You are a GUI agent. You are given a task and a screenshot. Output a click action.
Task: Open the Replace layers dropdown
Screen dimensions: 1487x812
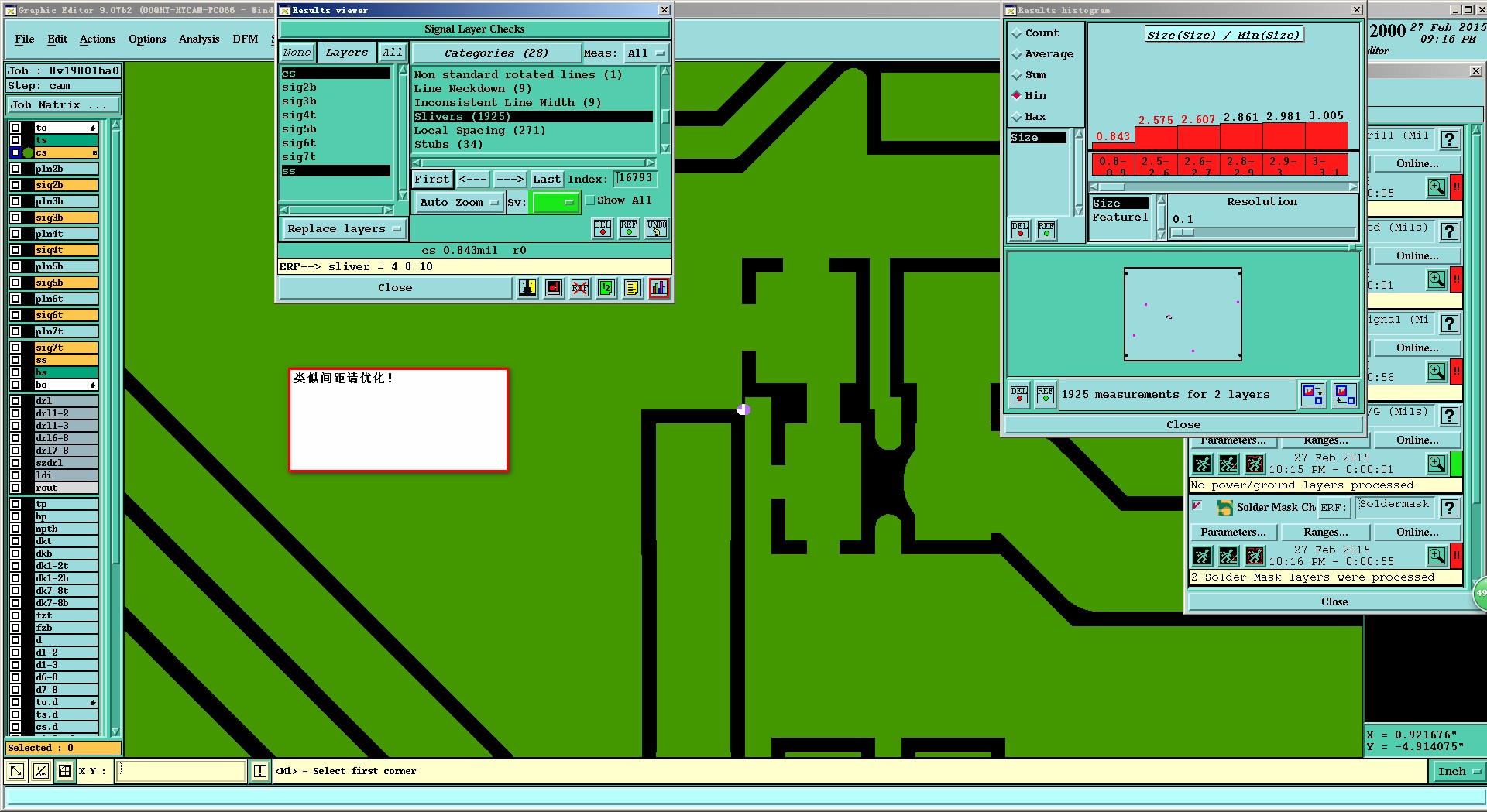tap(344, 229)
